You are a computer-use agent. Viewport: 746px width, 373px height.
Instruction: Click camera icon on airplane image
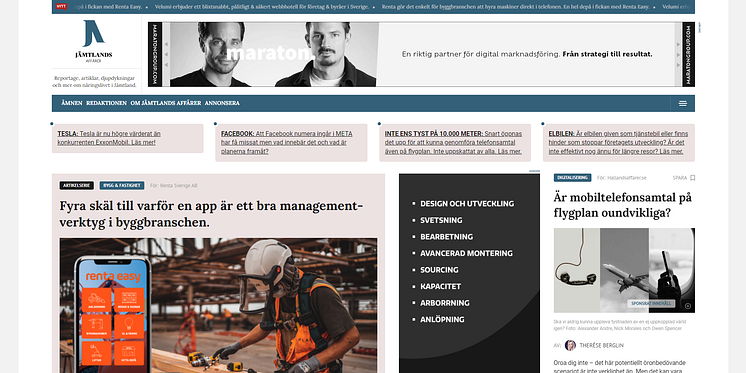click(x=687, y=306)
